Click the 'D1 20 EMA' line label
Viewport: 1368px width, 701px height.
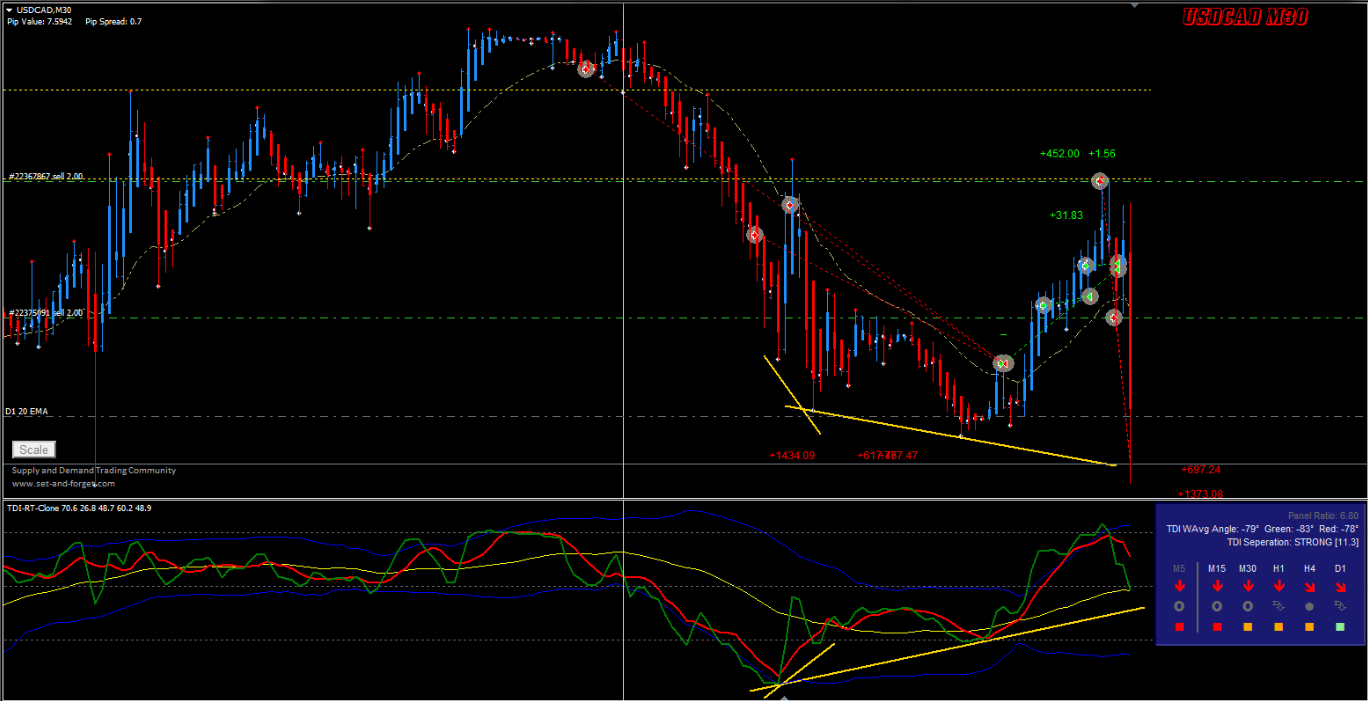pos(26,412)
